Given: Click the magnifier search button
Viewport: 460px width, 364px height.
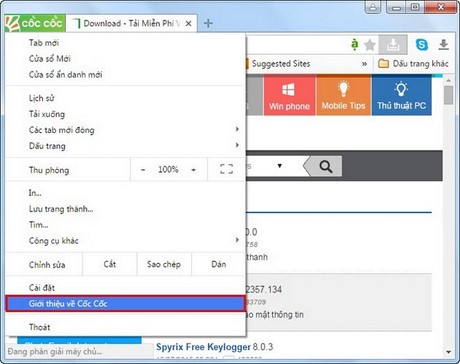Looking at the screenshot, I should (325, 166).
